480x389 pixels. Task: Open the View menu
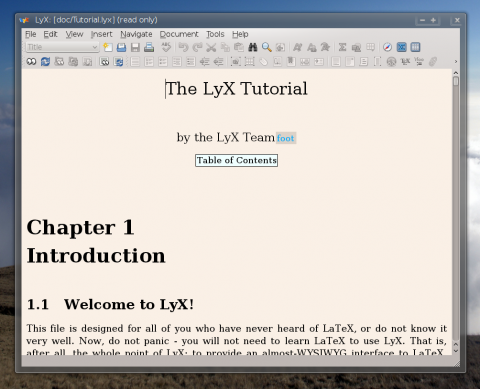(74, 34)
